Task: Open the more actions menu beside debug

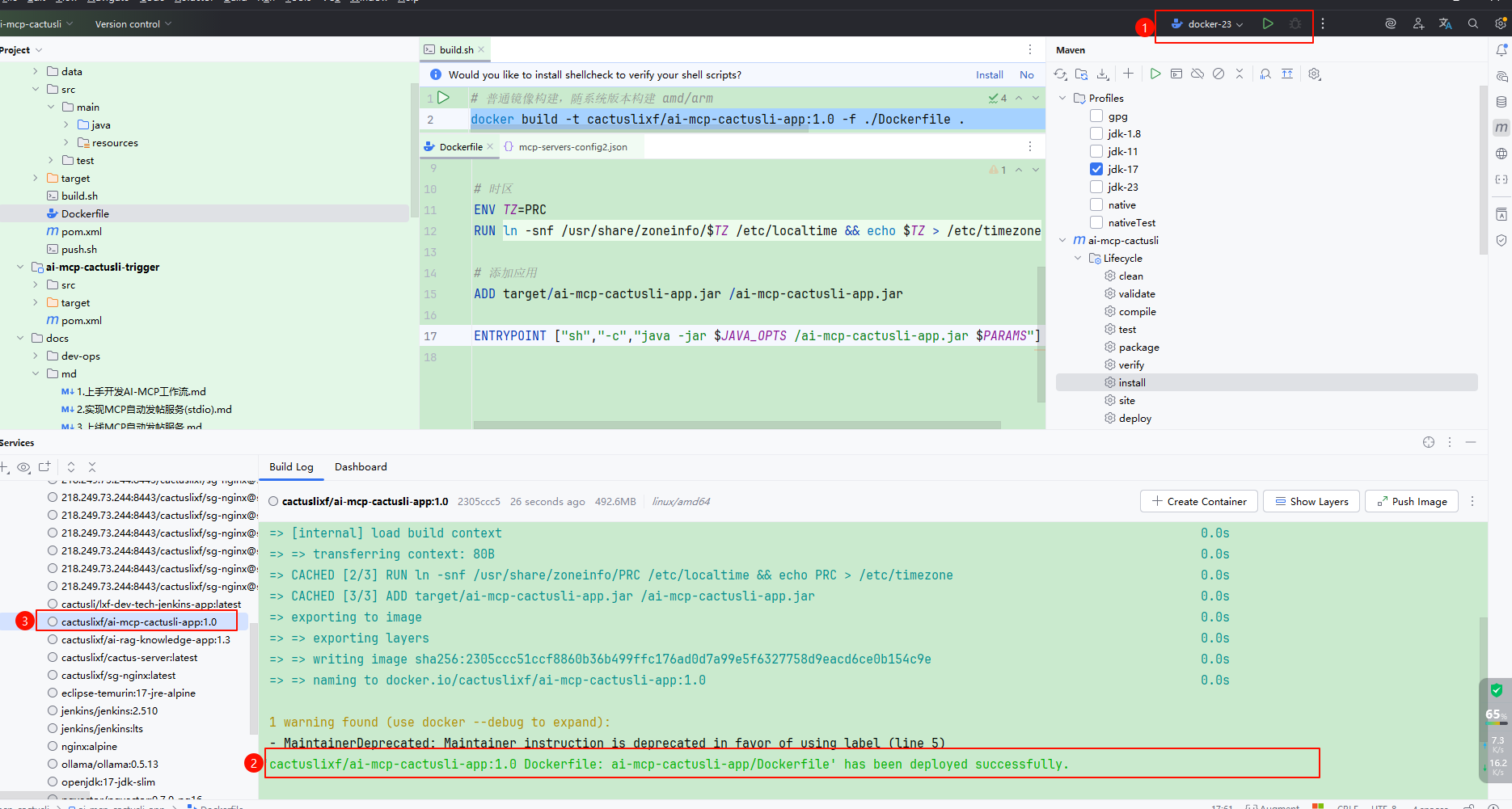Action: (1323, 23)
